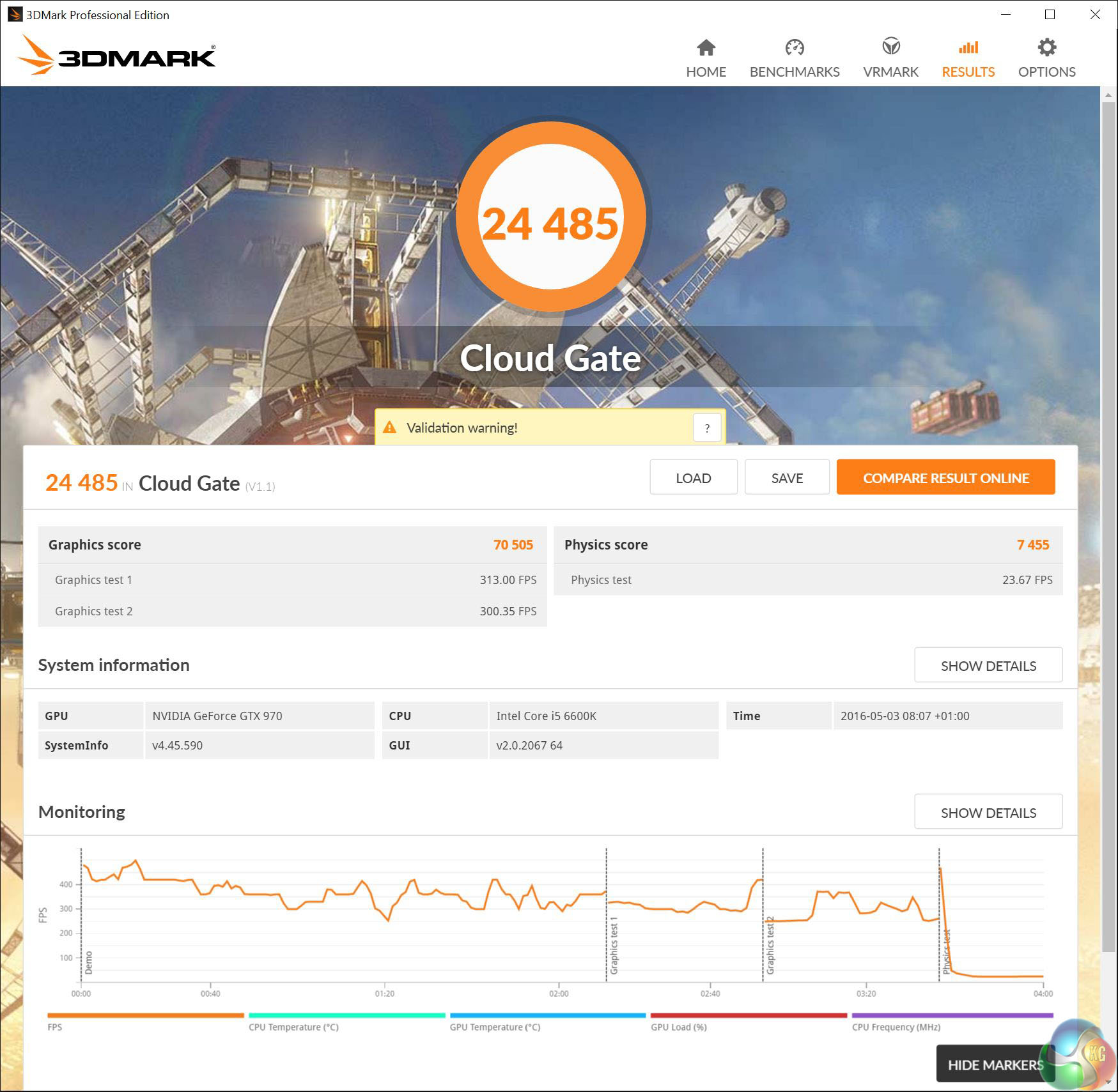Click the Graphics test 2 chart marker
The width and height of the screenshot is (1118, 1092).
pos(770,946)
